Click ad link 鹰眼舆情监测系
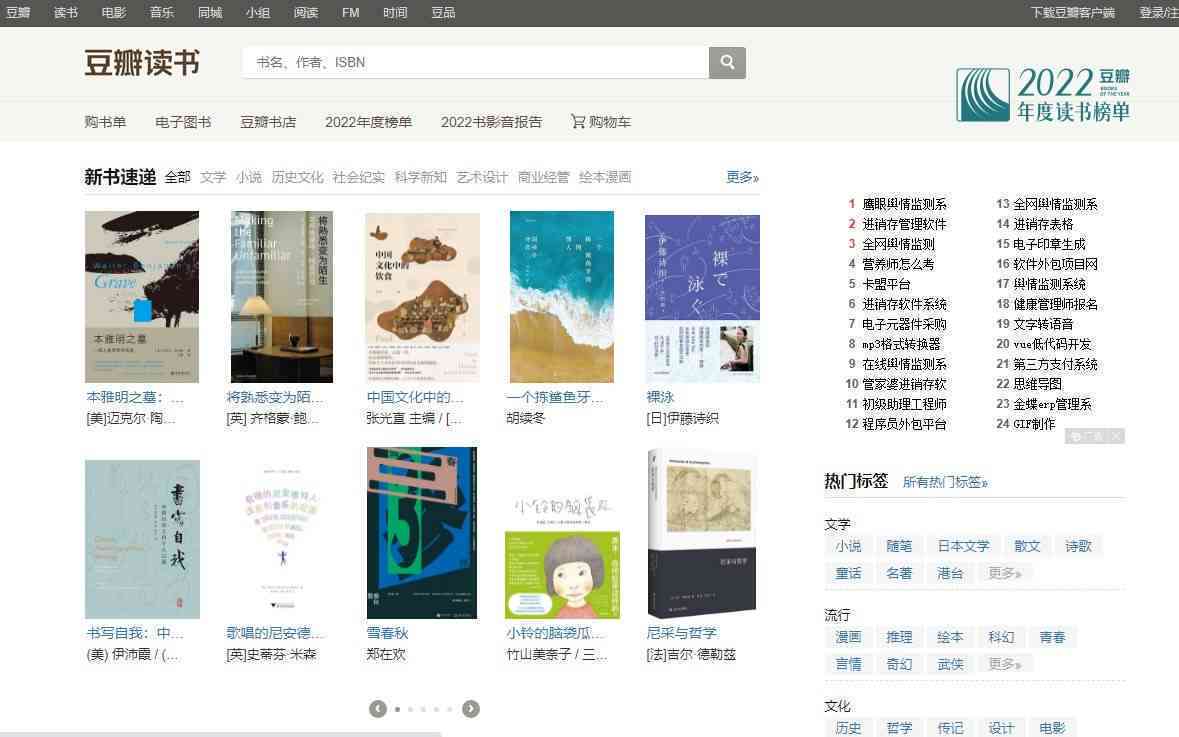1179x737 pixels. [x=904, y=204]
